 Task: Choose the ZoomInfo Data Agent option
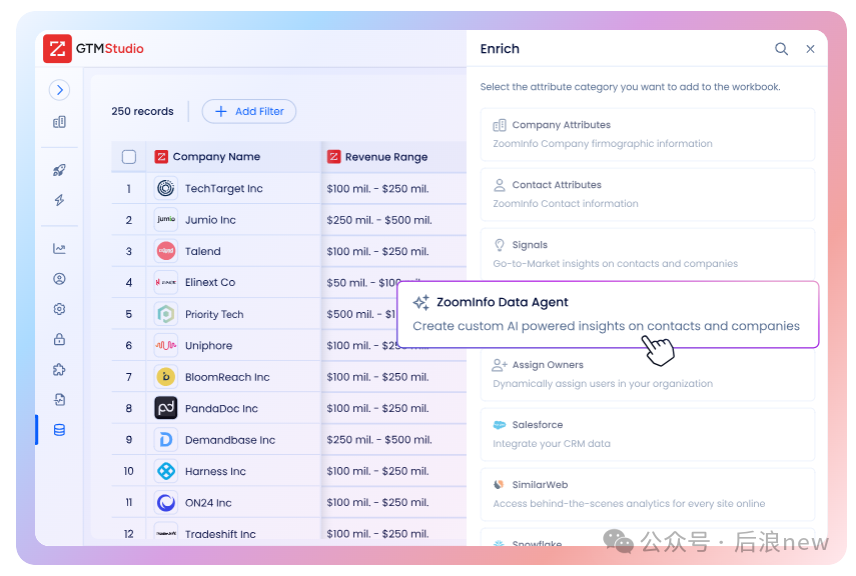(x=608, y=314)
